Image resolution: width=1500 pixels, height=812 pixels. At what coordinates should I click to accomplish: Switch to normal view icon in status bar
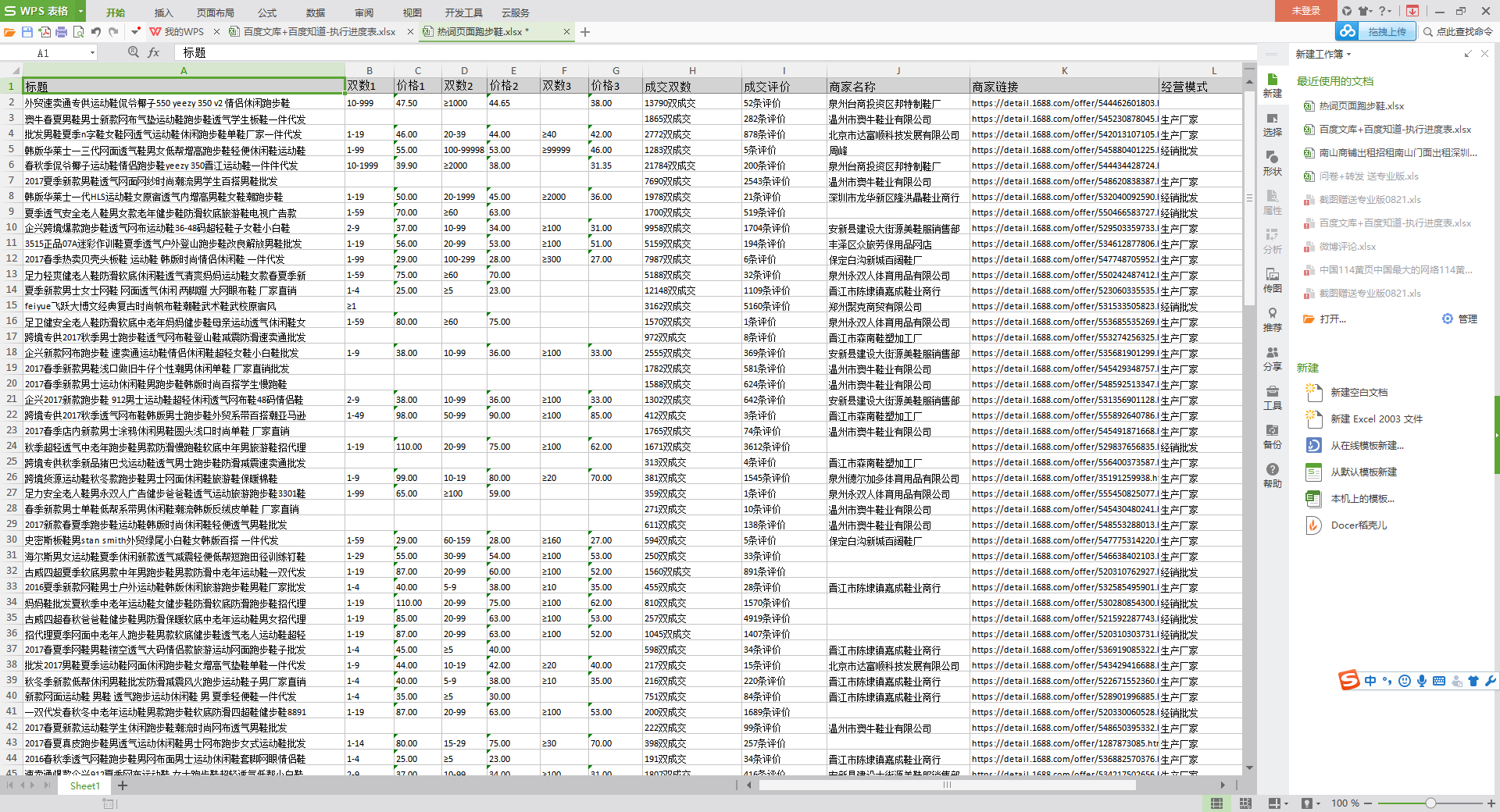1216,803
